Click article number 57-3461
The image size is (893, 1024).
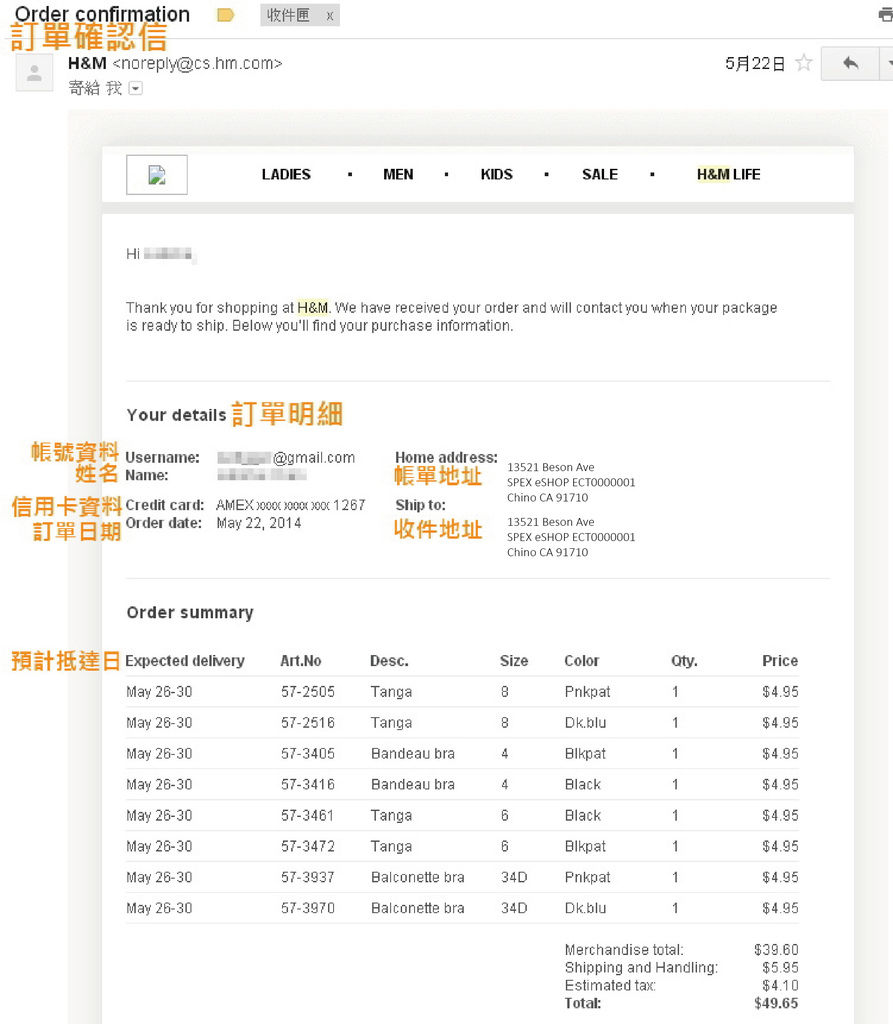[308, 816]
